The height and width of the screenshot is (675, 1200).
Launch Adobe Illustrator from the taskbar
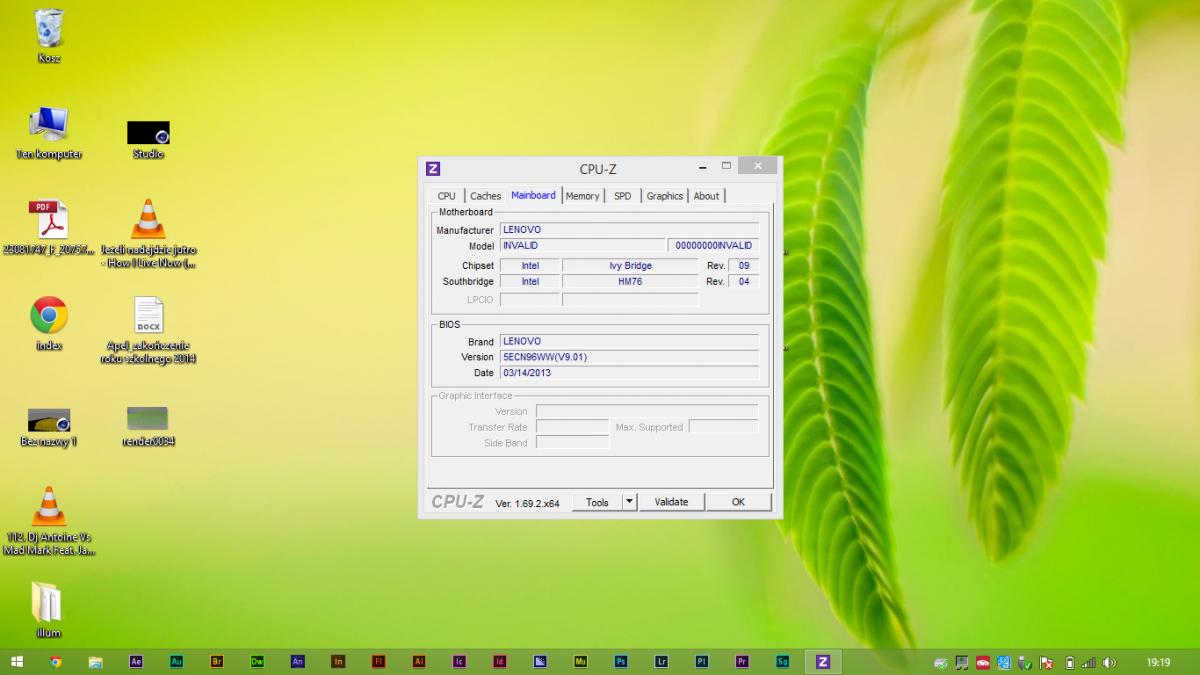point(419,662)
